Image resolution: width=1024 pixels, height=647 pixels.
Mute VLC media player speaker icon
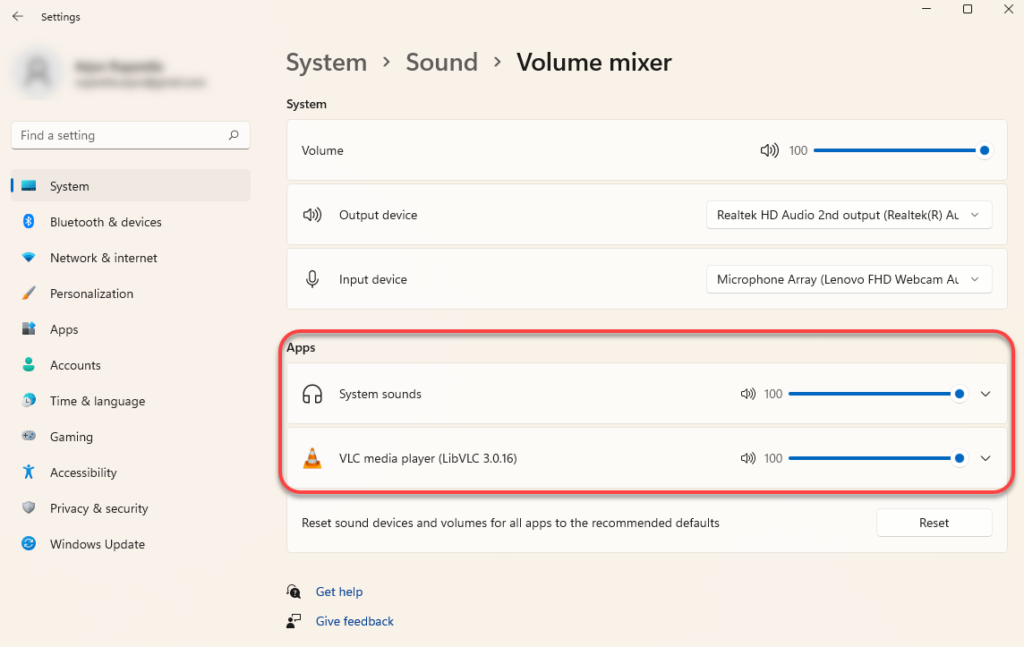[748, 458]
